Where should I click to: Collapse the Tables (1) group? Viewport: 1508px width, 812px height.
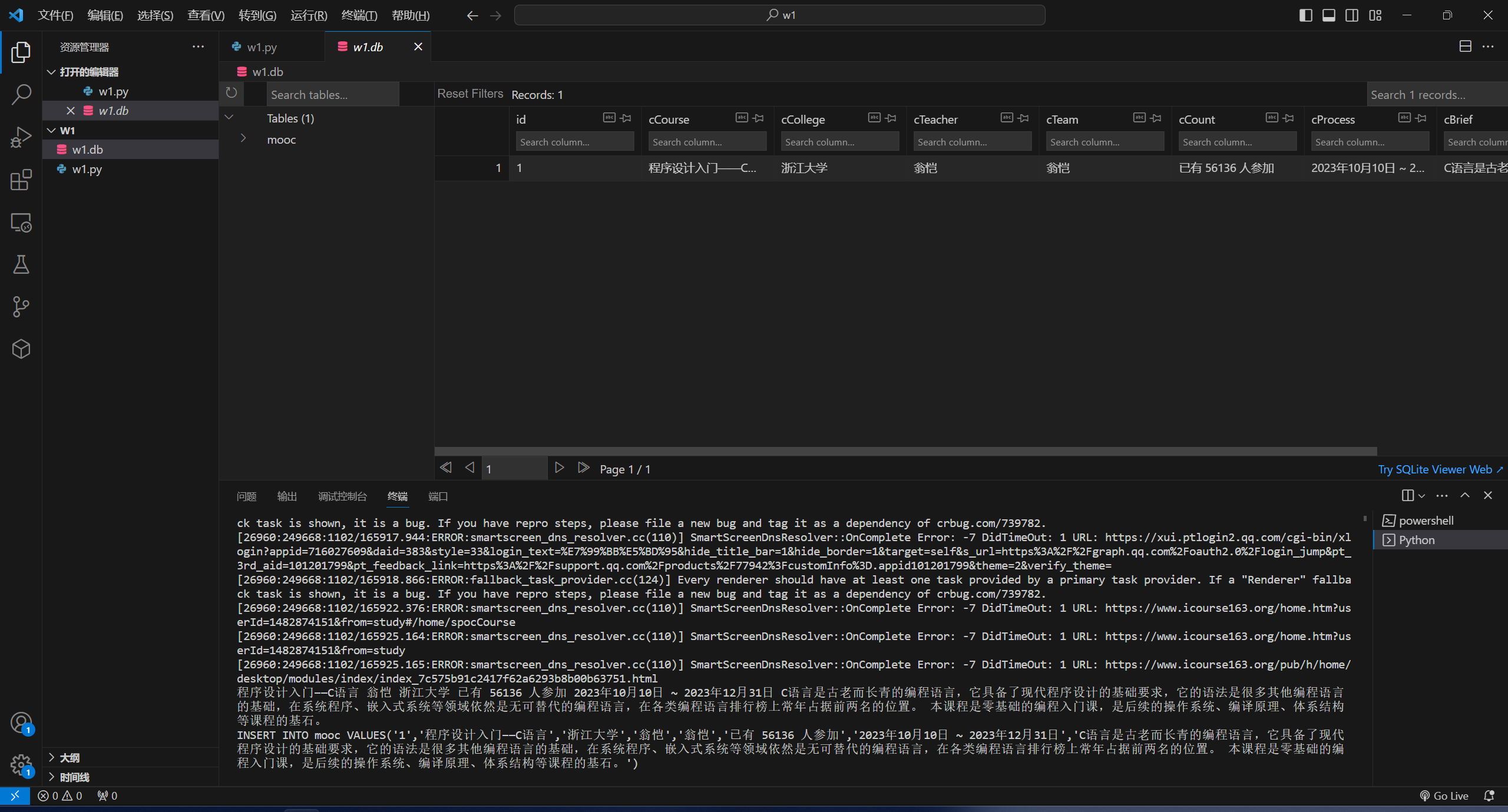pos(229,117)
